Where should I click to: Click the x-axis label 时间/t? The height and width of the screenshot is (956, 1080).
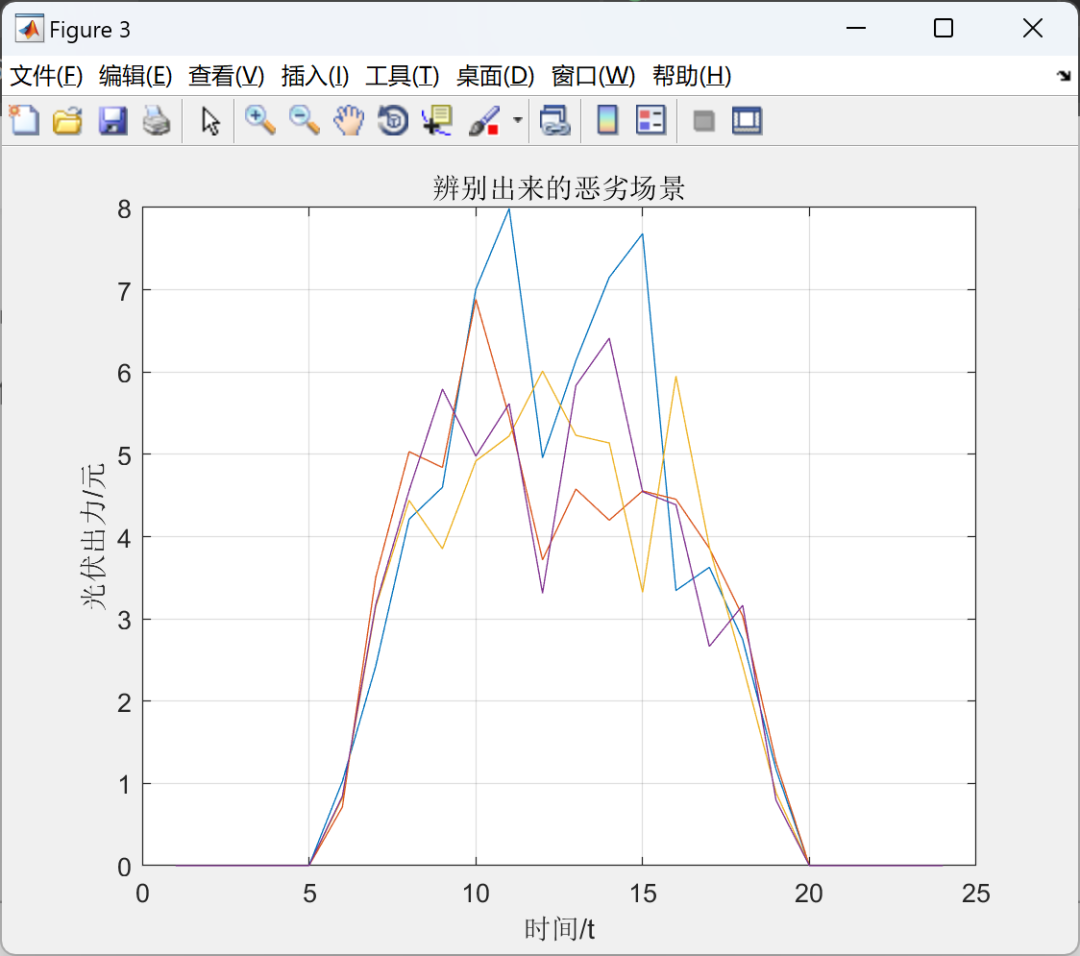pos(559,929)
